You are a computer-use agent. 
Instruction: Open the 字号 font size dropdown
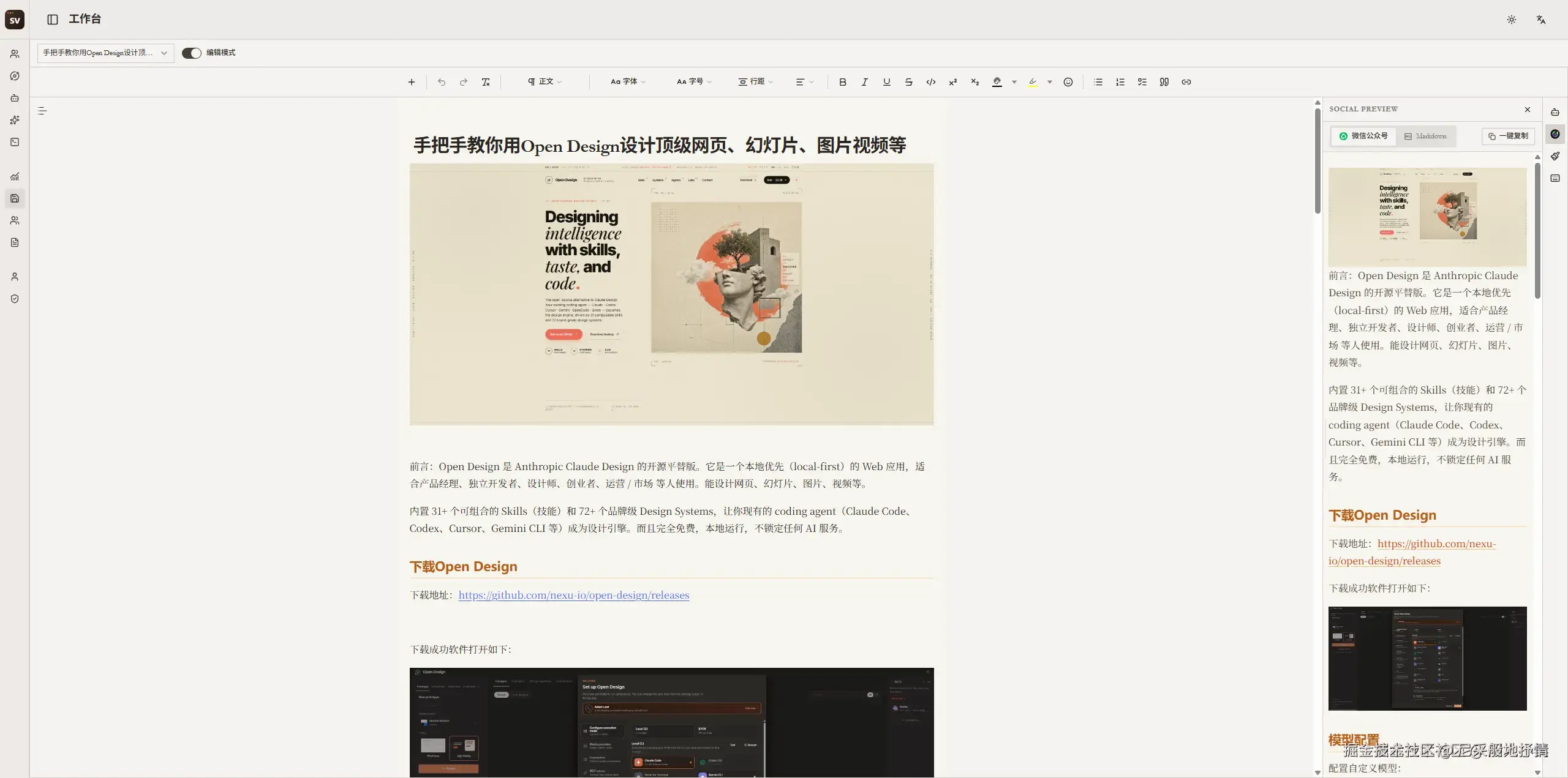coord(695,81)
